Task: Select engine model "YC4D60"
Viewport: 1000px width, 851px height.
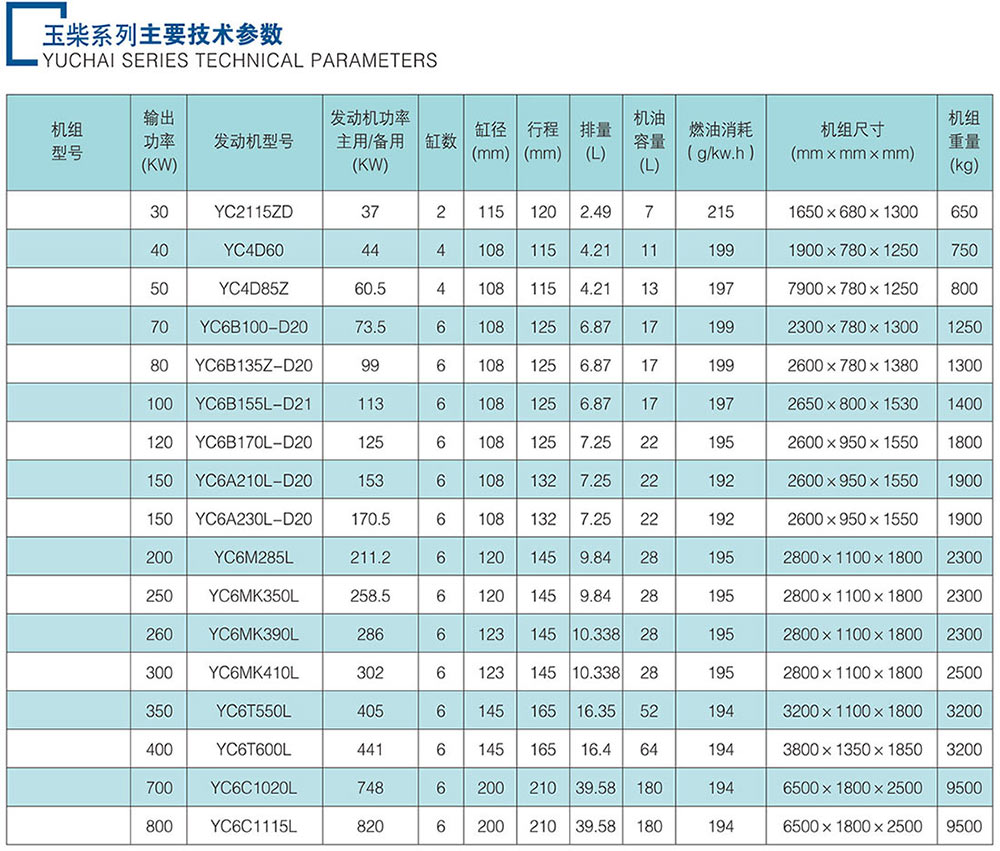Action: [x=254, y=250]
